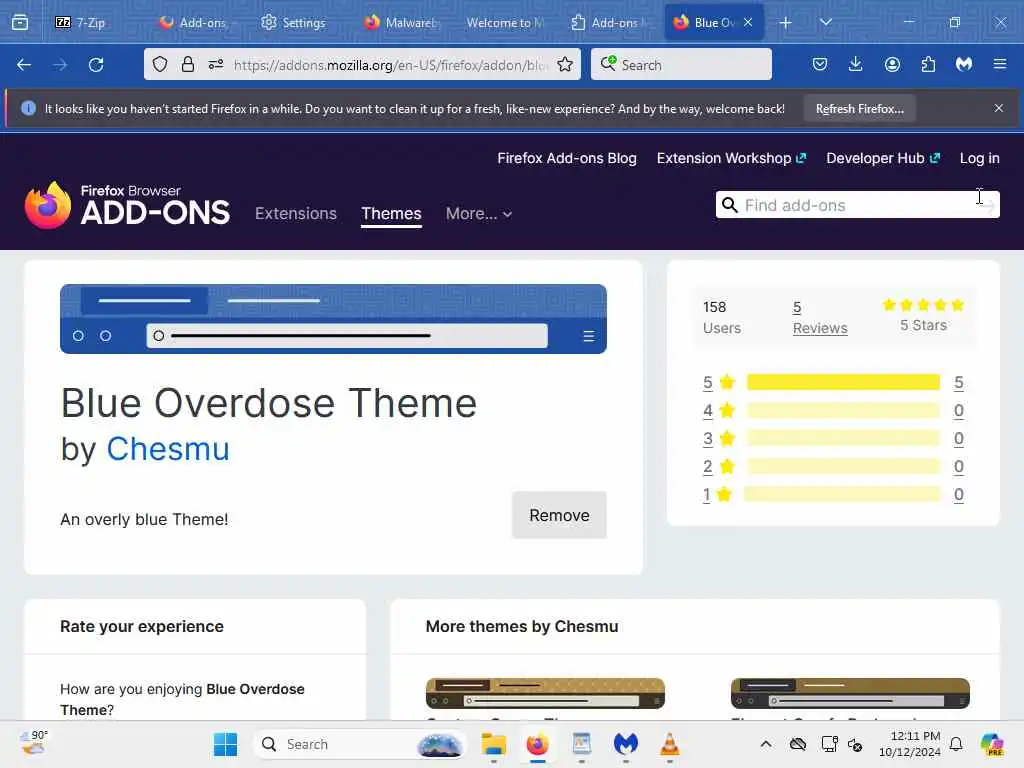Open File Explorer from taskbar
Screen dimensions: 1024x768
(x=493, y=744)
